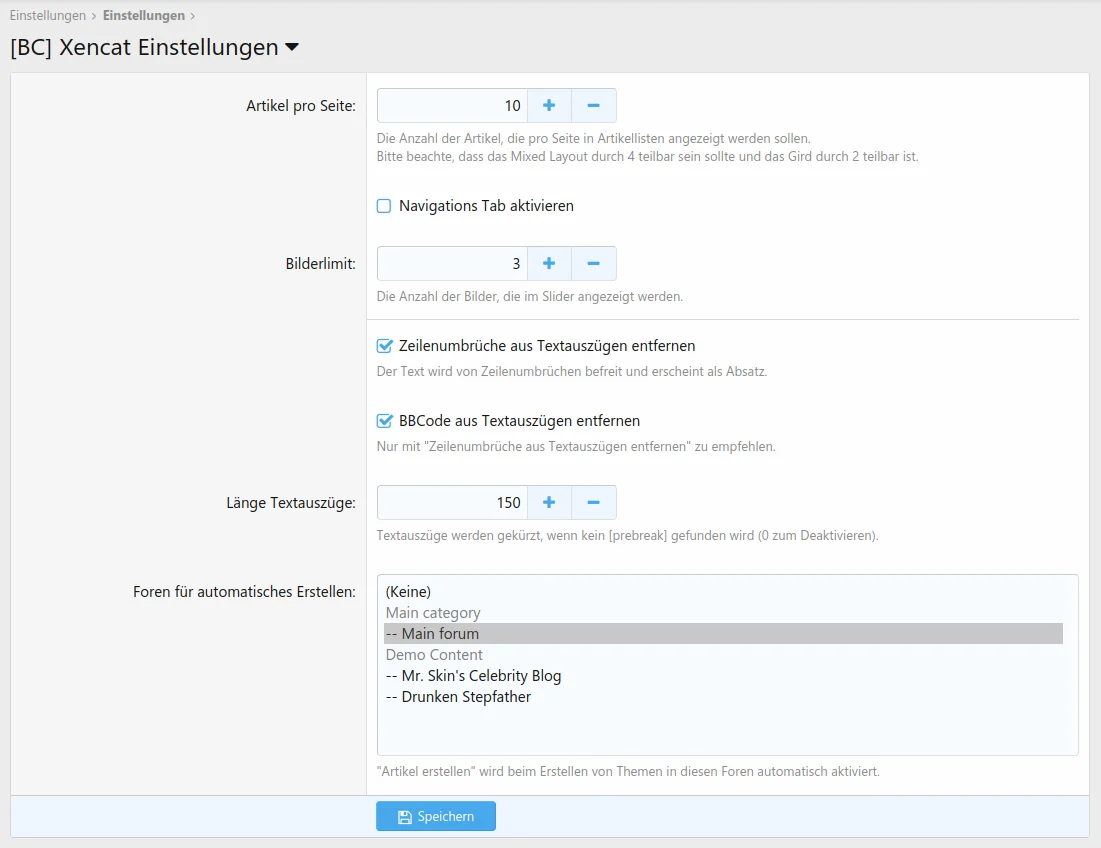This screenshot has width=1101, height=848.
Task: Click first Einstellungen breadcrumb link
Action: pyautogui.click(x=47, y=16)
